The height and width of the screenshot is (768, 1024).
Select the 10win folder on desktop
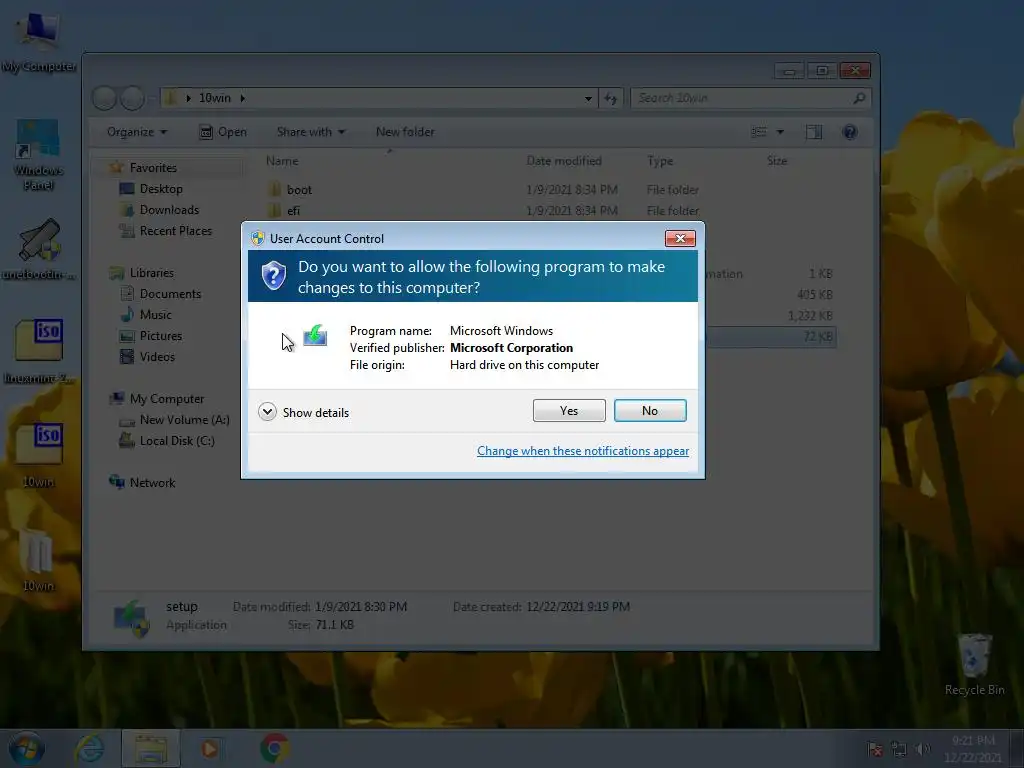tap(39, 560)
